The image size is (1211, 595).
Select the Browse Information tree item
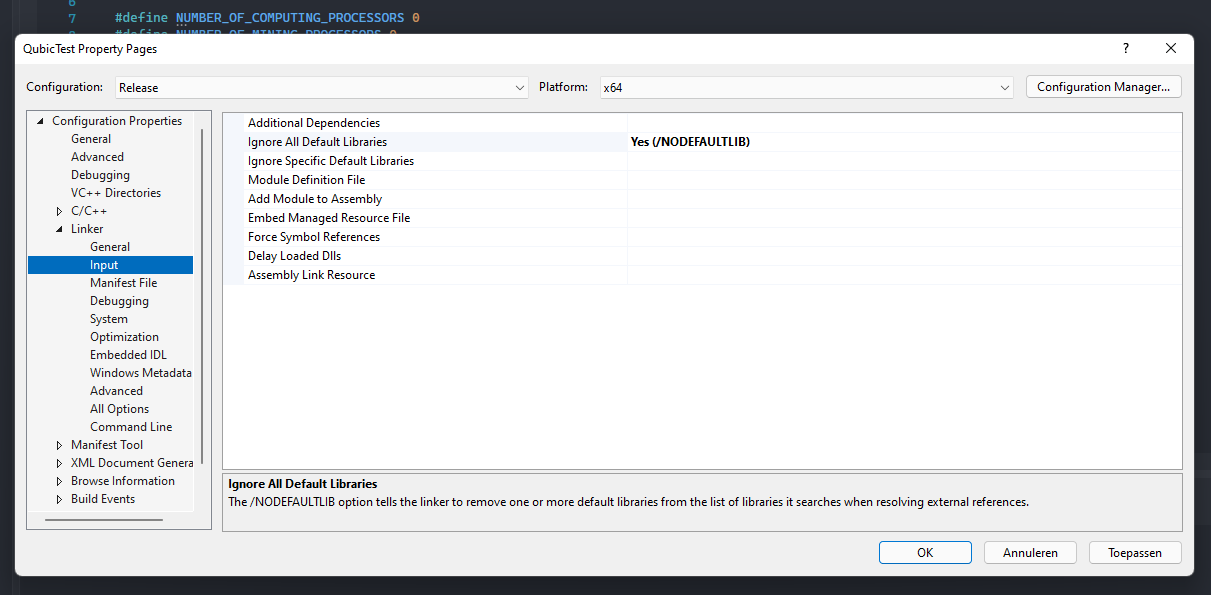(x=123, y=481)
